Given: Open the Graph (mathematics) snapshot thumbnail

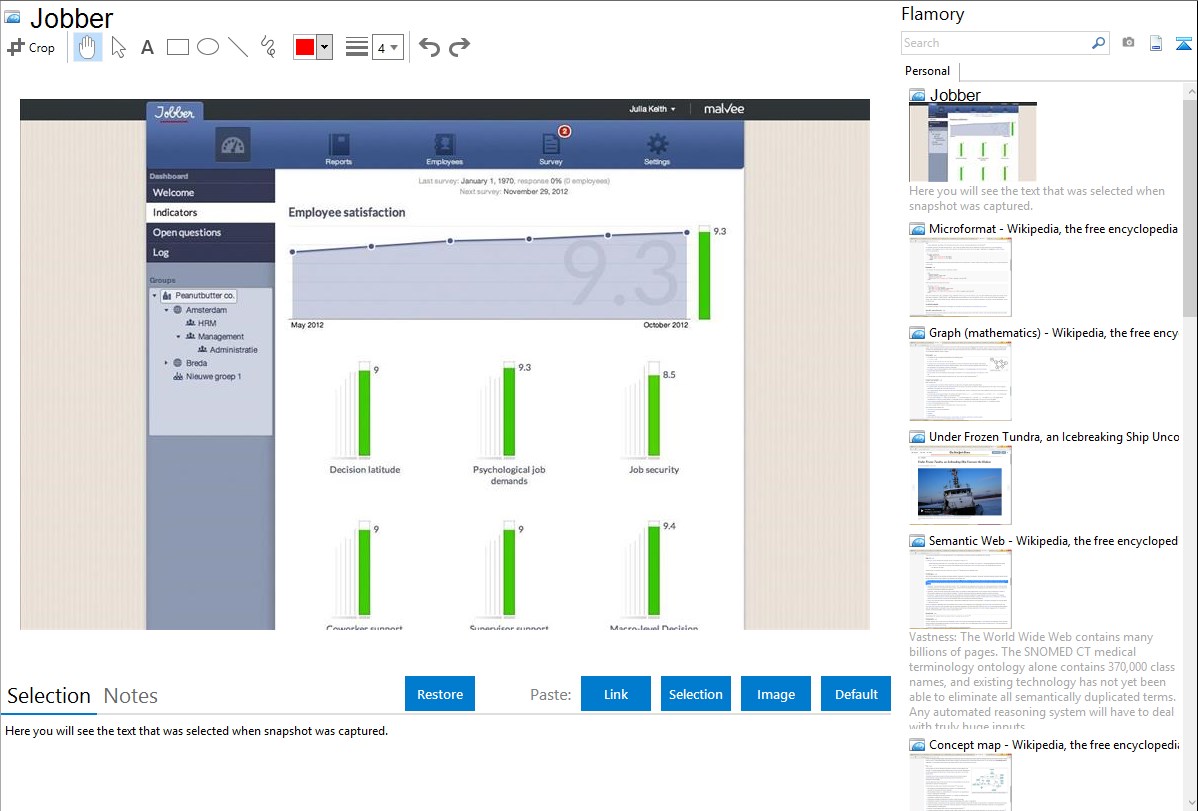Looking at the screenshot, I should 960,381.
